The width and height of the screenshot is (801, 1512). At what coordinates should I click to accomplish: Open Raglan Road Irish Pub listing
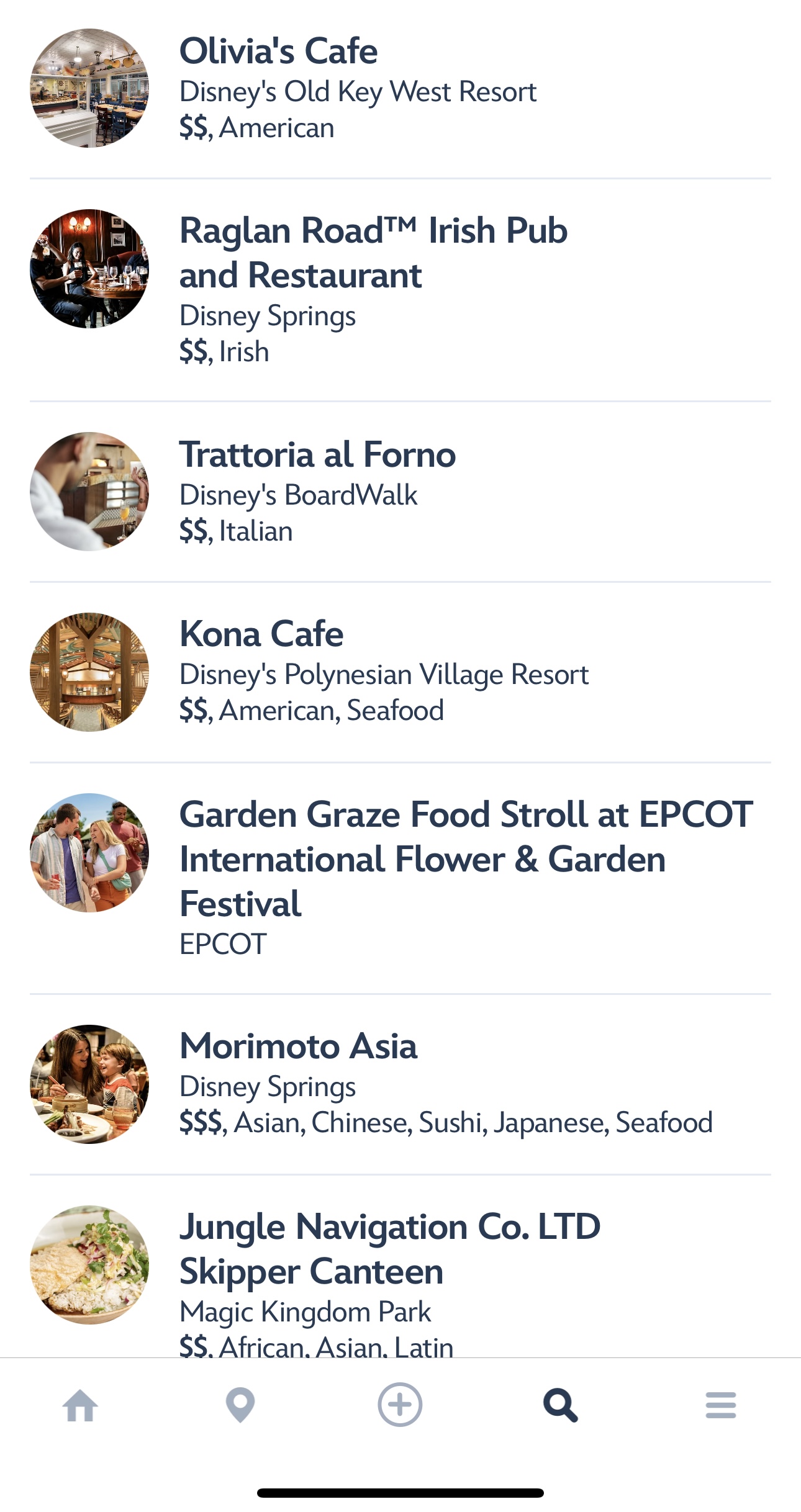[373, 253]
